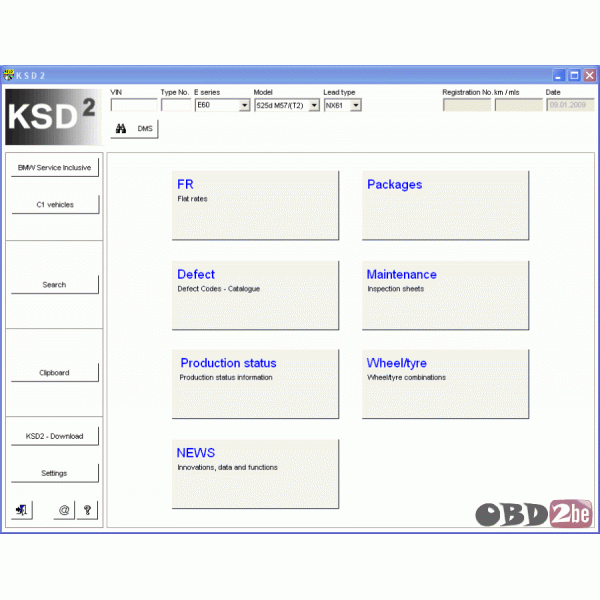The width and height of the screenshot is (600, 600).
Task: Click the Search sidebar button
Action: click(55, 285)
